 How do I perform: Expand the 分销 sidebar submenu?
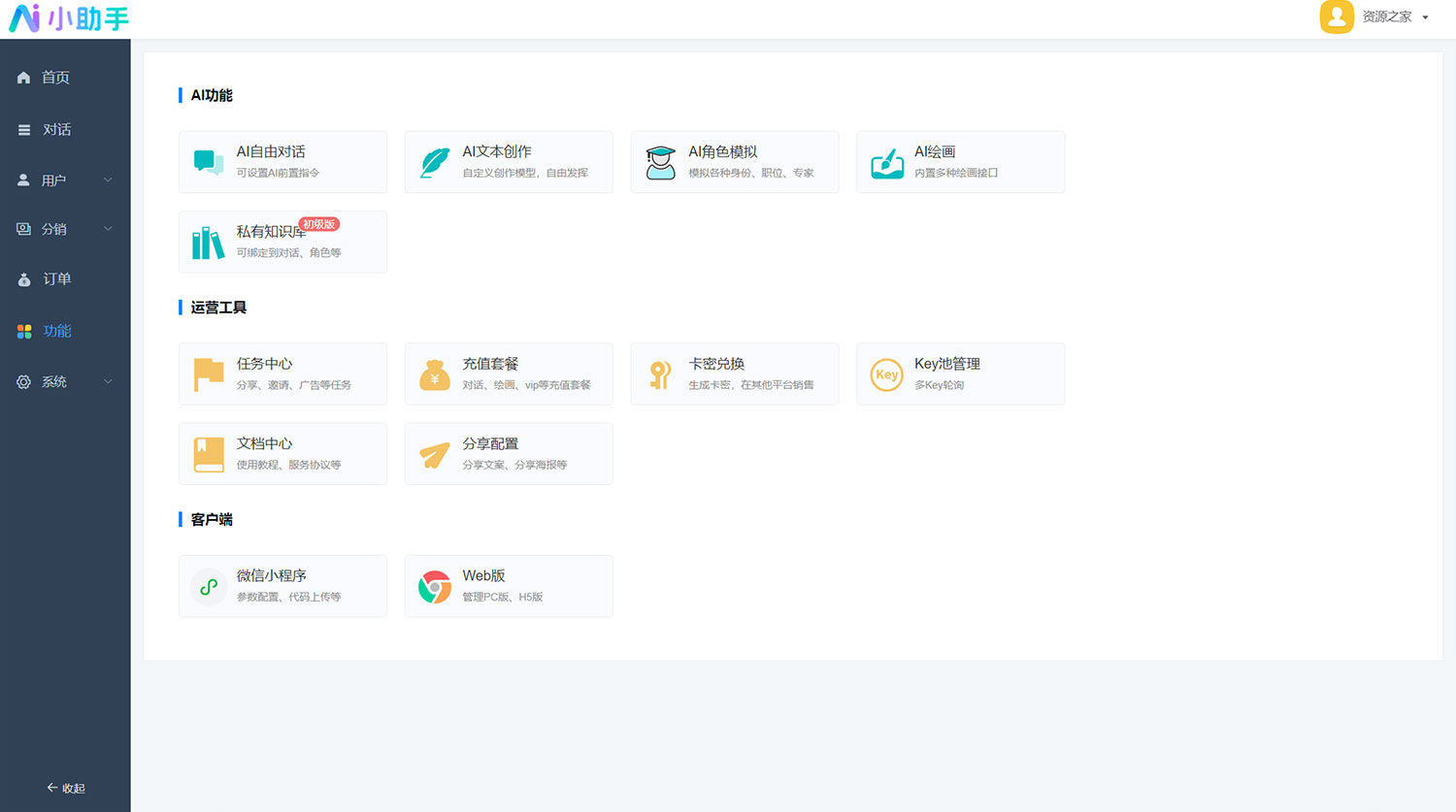coord(65,229)
